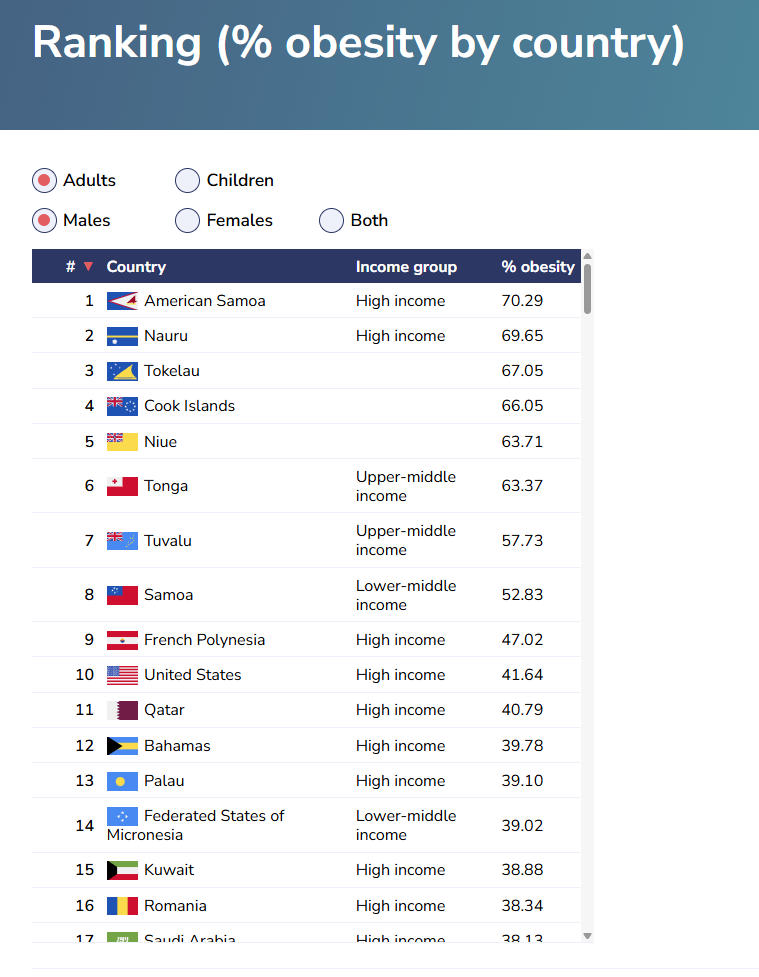The width and height of the screenshot is (759, 977).
Task: Click the red sort arrow beside #
Action: click(x=88, y=267)
